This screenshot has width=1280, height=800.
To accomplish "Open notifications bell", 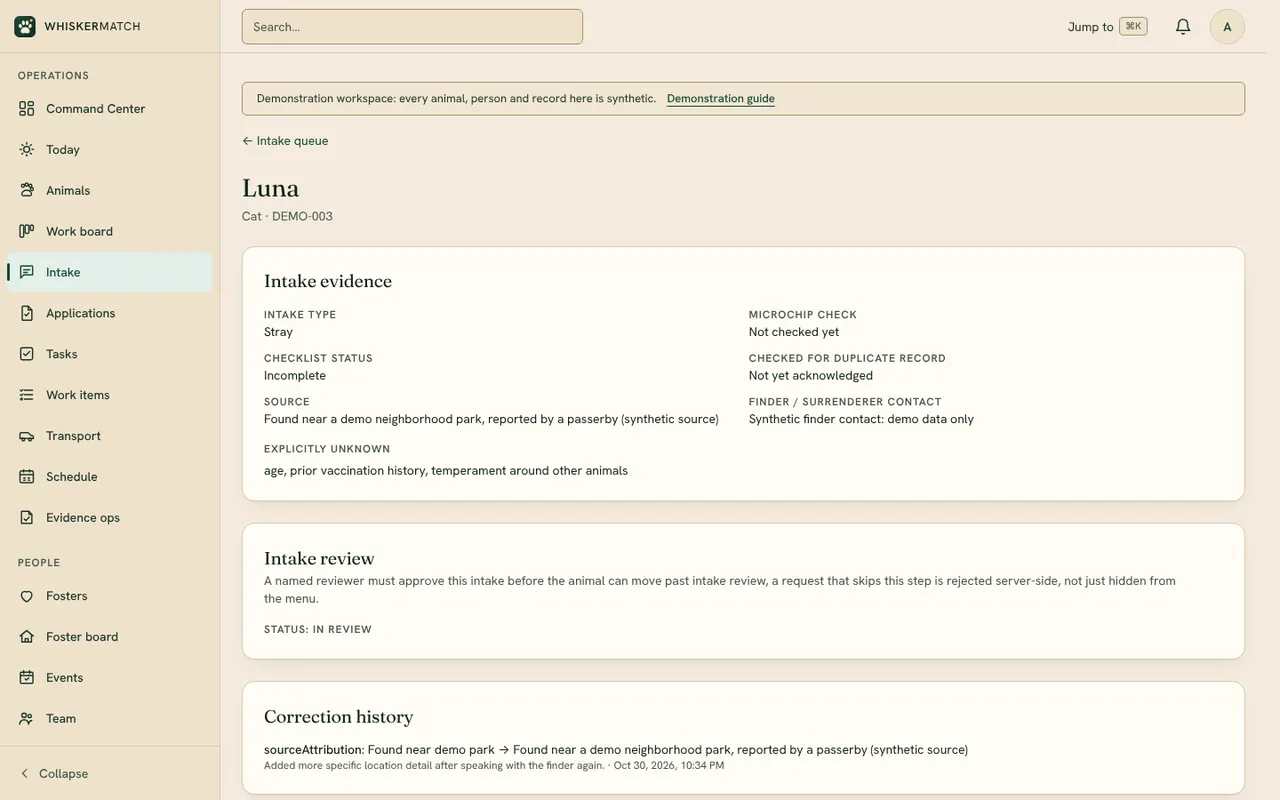I will point(1183,27).
